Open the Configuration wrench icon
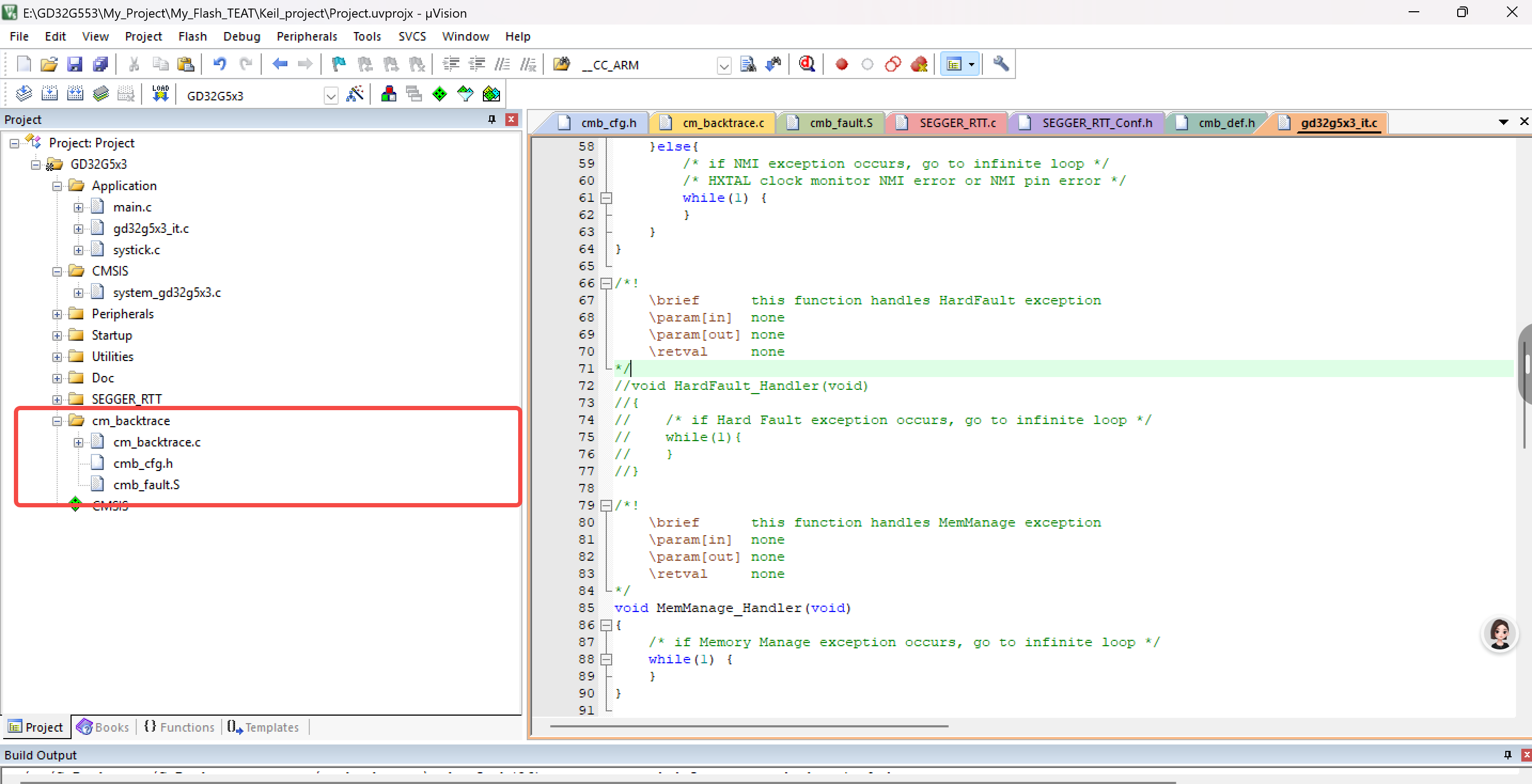Screen dimensions: 1532x784 point(1001,64)
